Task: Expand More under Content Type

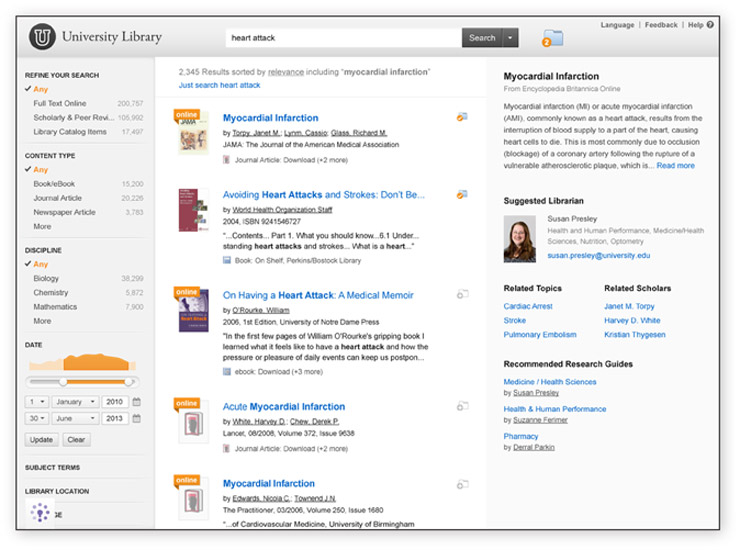Action: click(42, 226)
